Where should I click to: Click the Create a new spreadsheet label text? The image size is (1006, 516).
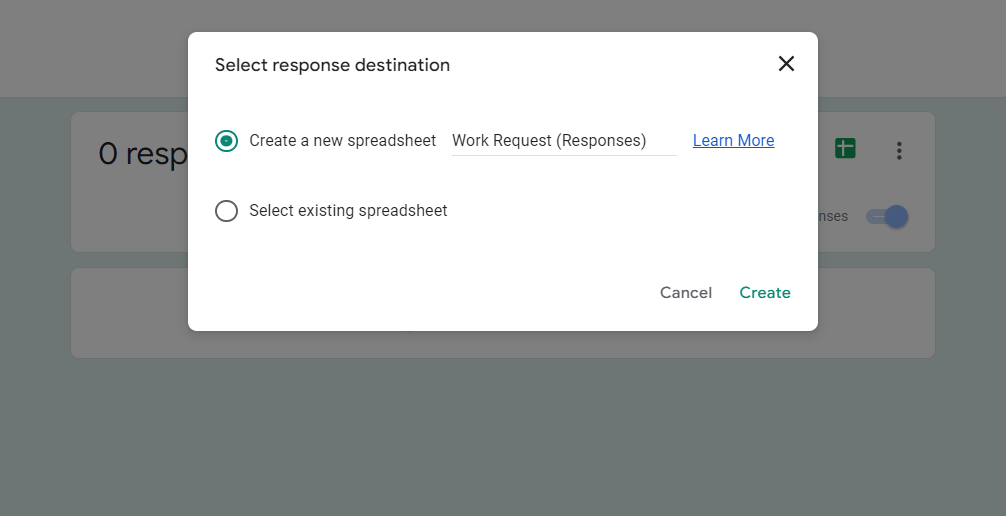click(x=342, y=141)
